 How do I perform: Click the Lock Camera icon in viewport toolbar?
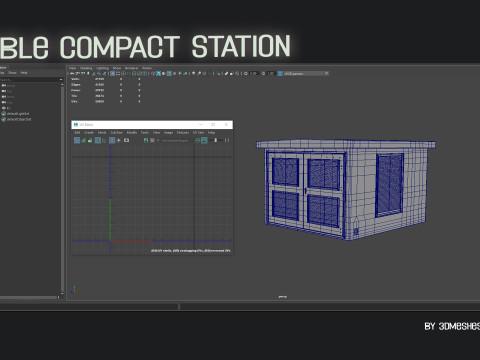click(77, 73)
